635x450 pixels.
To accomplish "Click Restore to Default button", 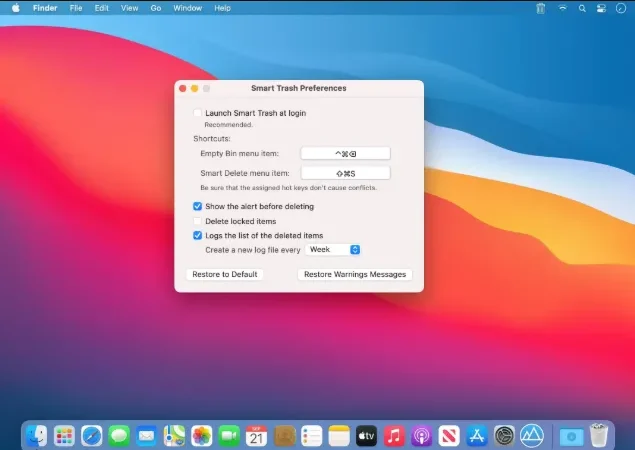I will pyautogui.click(x=225, y=274).
